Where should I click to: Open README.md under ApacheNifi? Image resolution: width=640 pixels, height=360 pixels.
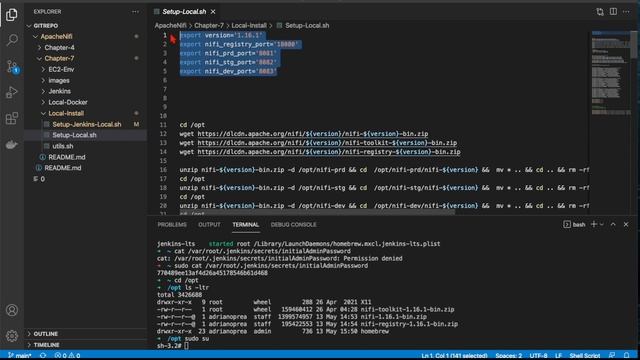[85, 168]
